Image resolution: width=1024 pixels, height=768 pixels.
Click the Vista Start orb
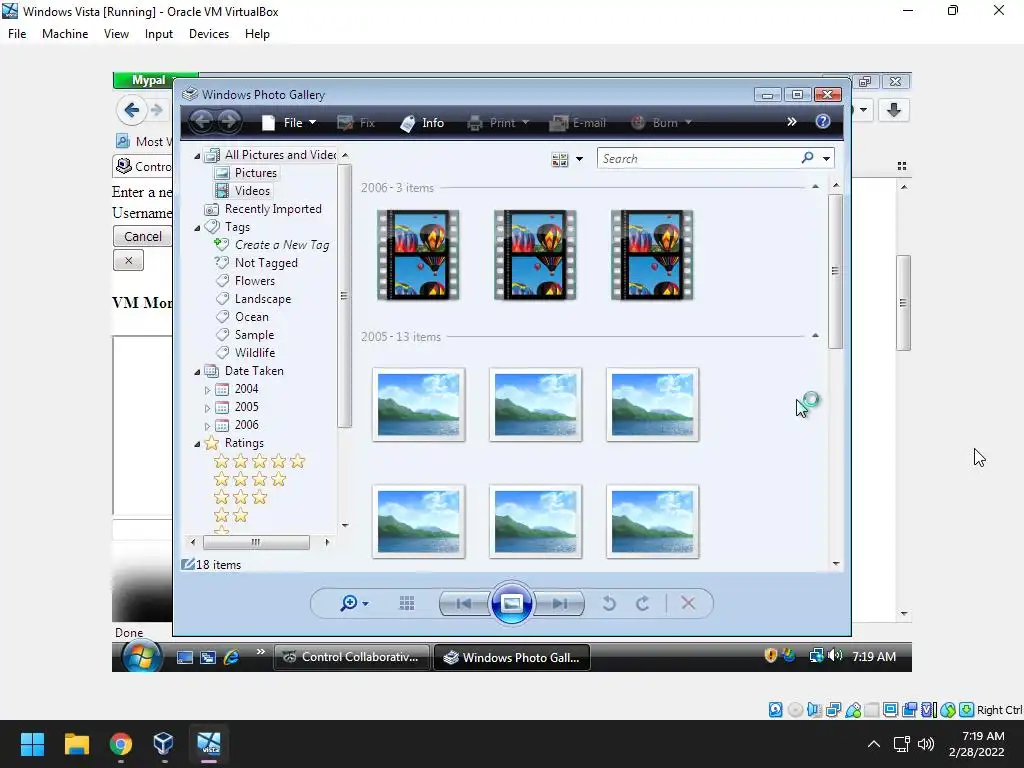[141, 656]
